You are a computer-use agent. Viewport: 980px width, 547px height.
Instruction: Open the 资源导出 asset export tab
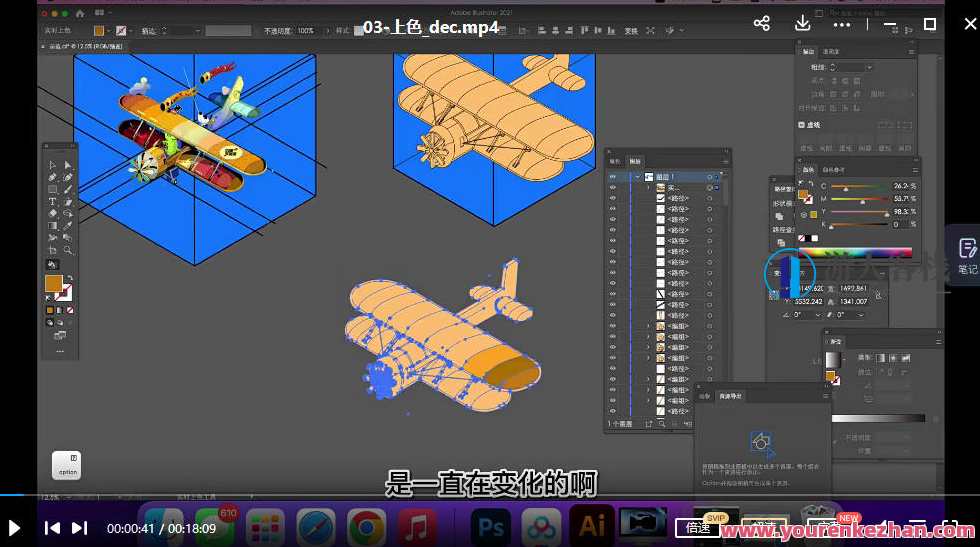732,396
